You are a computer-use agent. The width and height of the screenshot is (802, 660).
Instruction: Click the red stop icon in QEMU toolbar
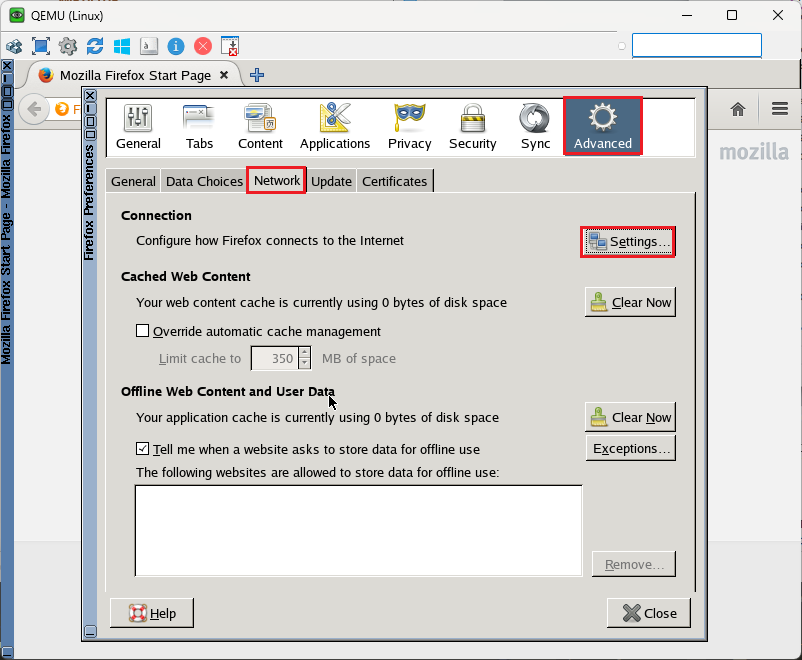point(203,46)
